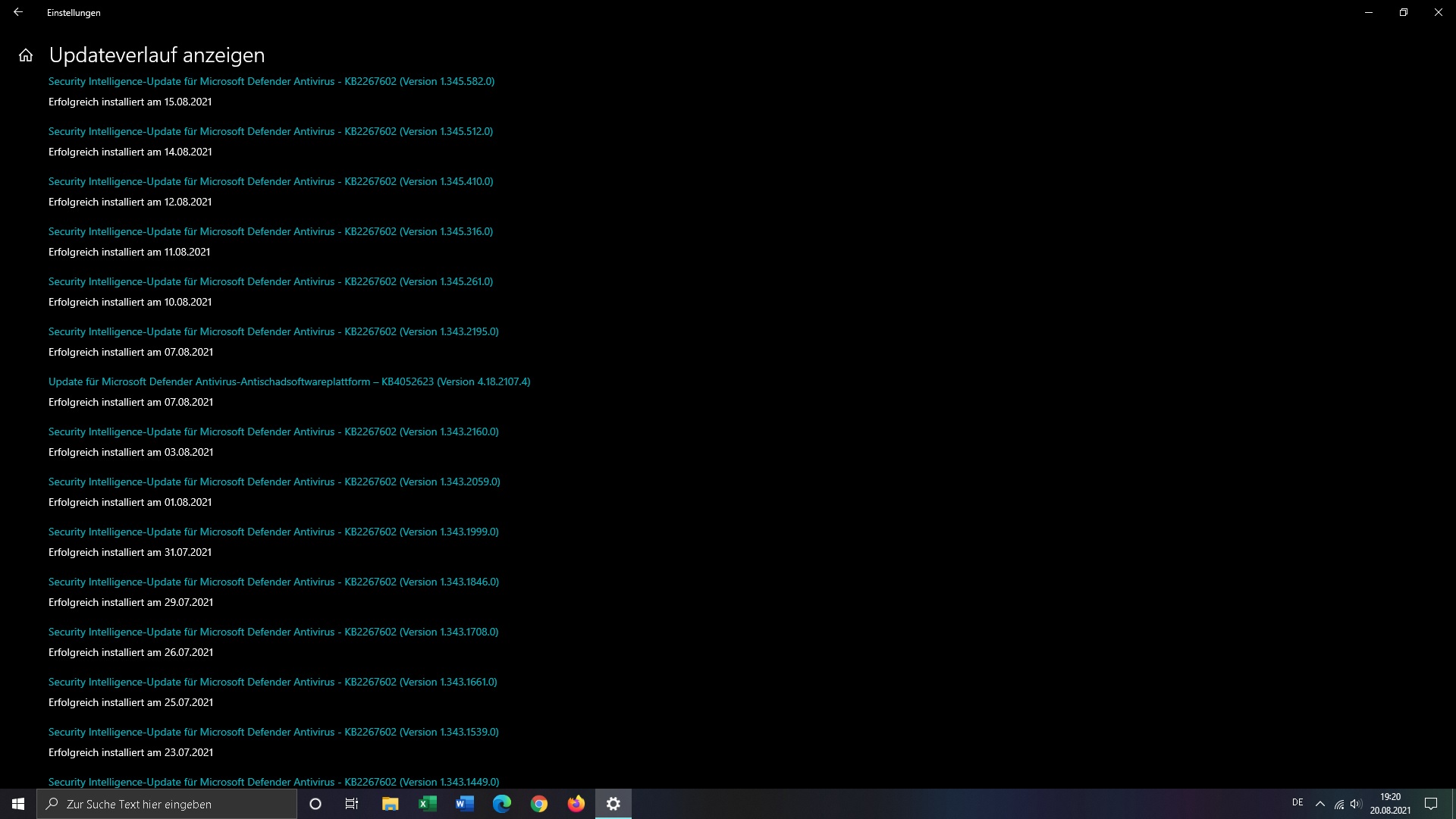
Task: Click the DE language indicator
Action: (x=1298, y=802)
